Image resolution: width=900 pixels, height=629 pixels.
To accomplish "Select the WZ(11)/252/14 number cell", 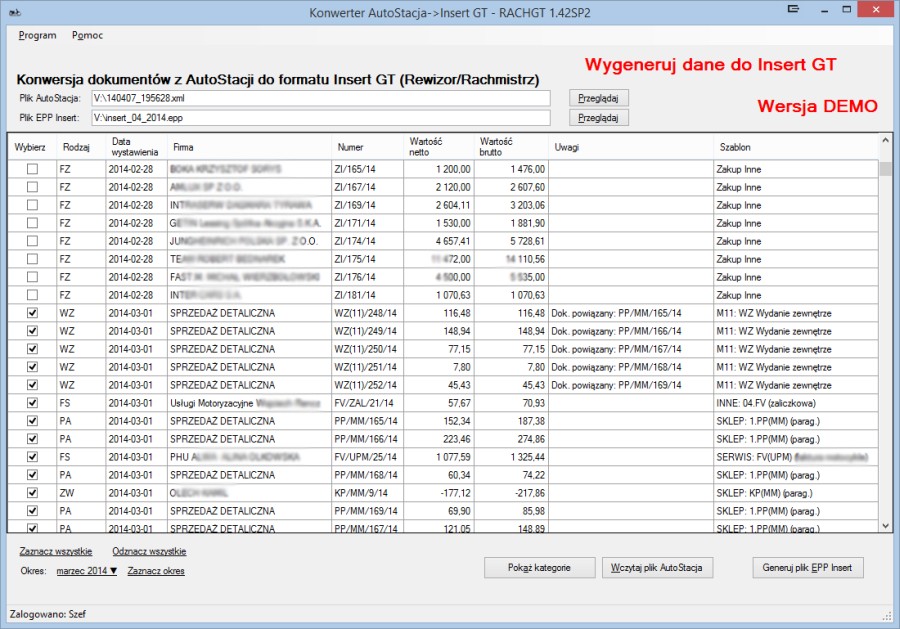I will click(x=368, y=385).
